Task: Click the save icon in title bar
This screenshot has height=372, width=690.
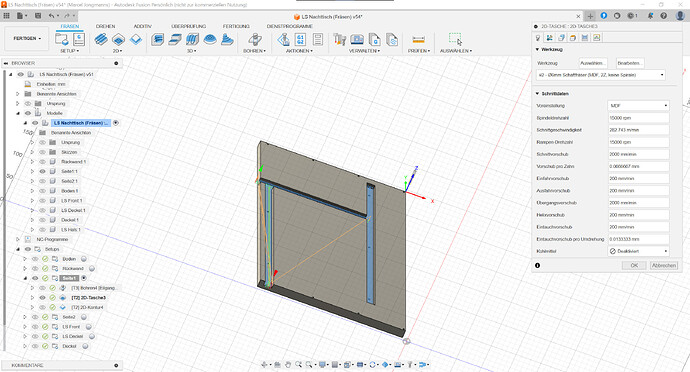Action: [x=38, y=16]
